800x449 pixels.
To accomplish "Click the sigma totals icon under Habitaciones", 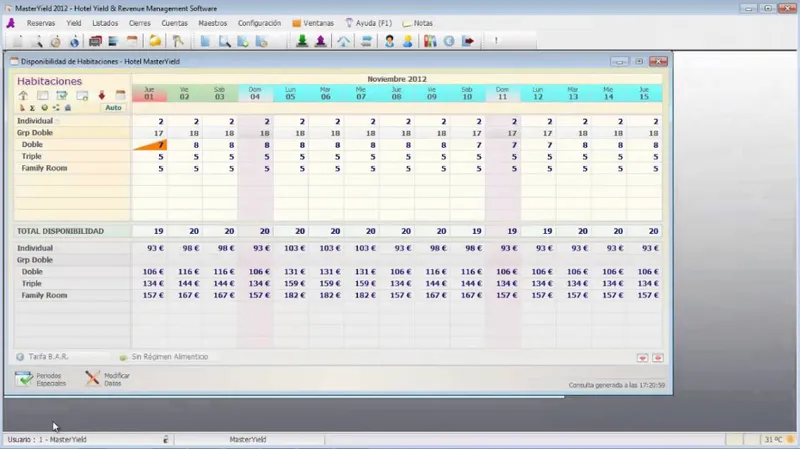I will point(32,108).
